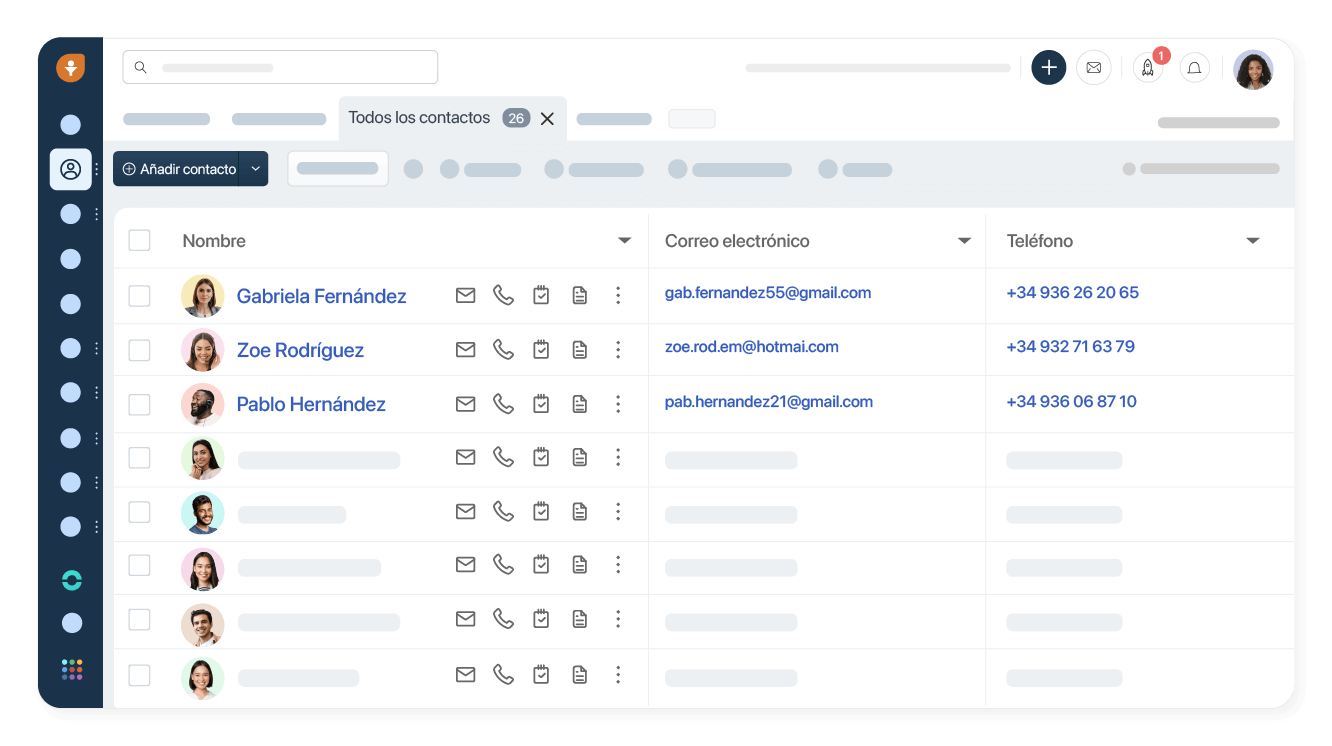Close the Todos los contactos tab
1332x746 pixels.
[x=547, y=118]
